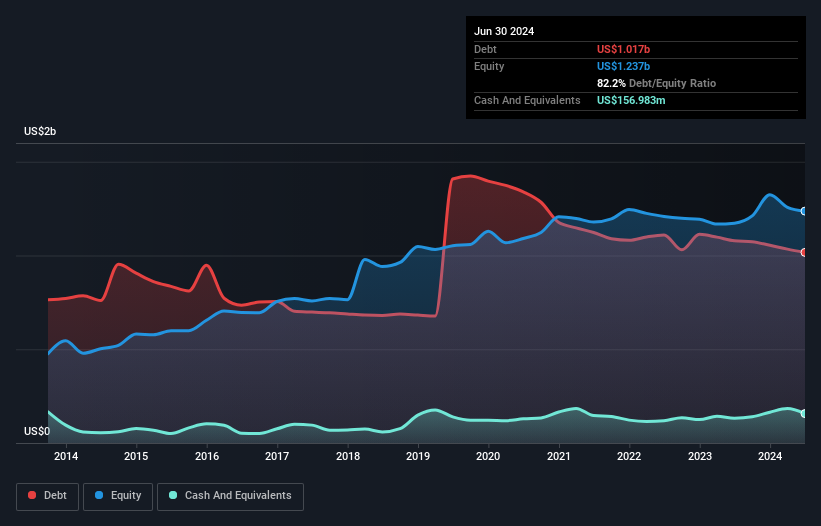
Task: Click the 2022 x-axis label
Action: (x=629, y=456)
